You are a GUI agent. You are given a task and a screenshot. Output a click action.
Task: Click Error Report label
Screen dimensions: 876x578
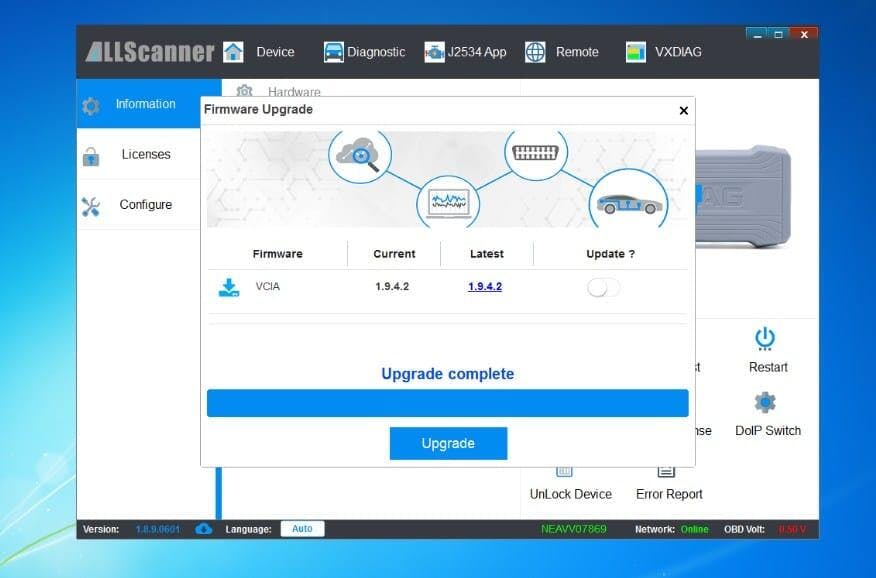point(669,494)
